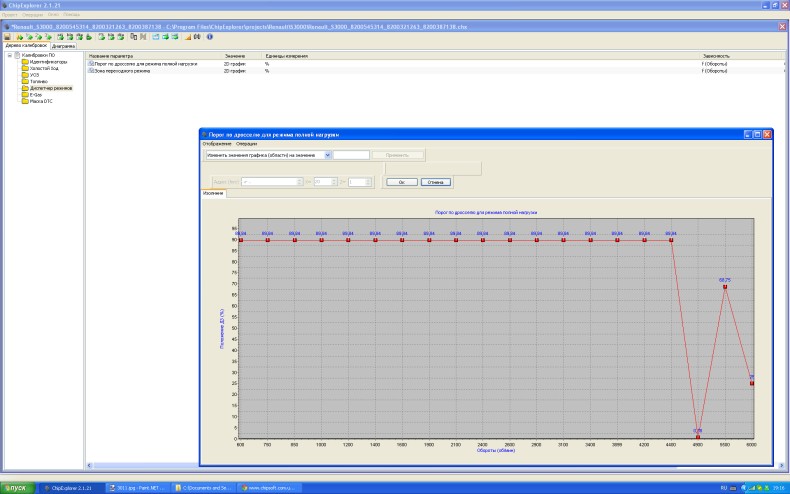Click the пуск Start button on taskbar
Image resolution: width=790 pixels, height=494 pixels.
point(19,487)
